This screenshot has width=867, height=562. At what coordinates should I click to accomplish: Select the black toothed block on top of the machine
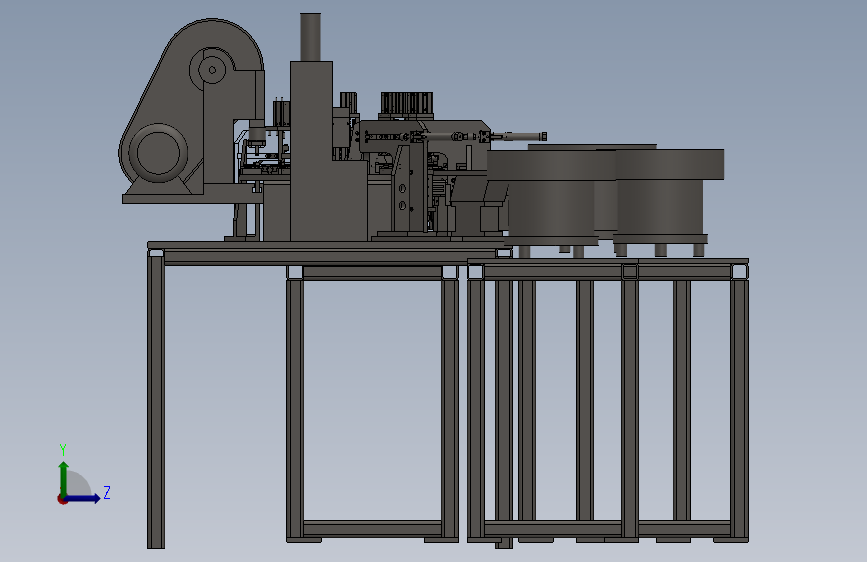[406, 103]
